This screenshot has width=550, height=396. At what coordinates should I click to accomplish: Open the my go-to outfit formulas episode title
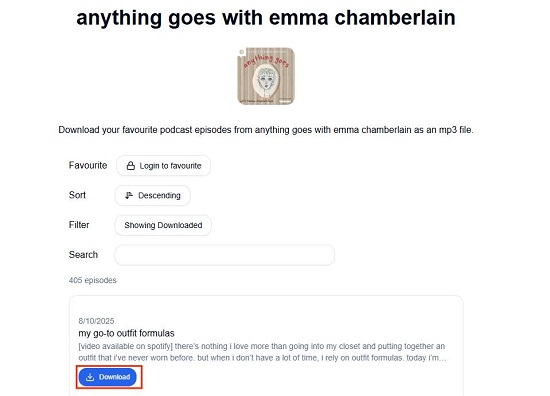coord(126,333)
